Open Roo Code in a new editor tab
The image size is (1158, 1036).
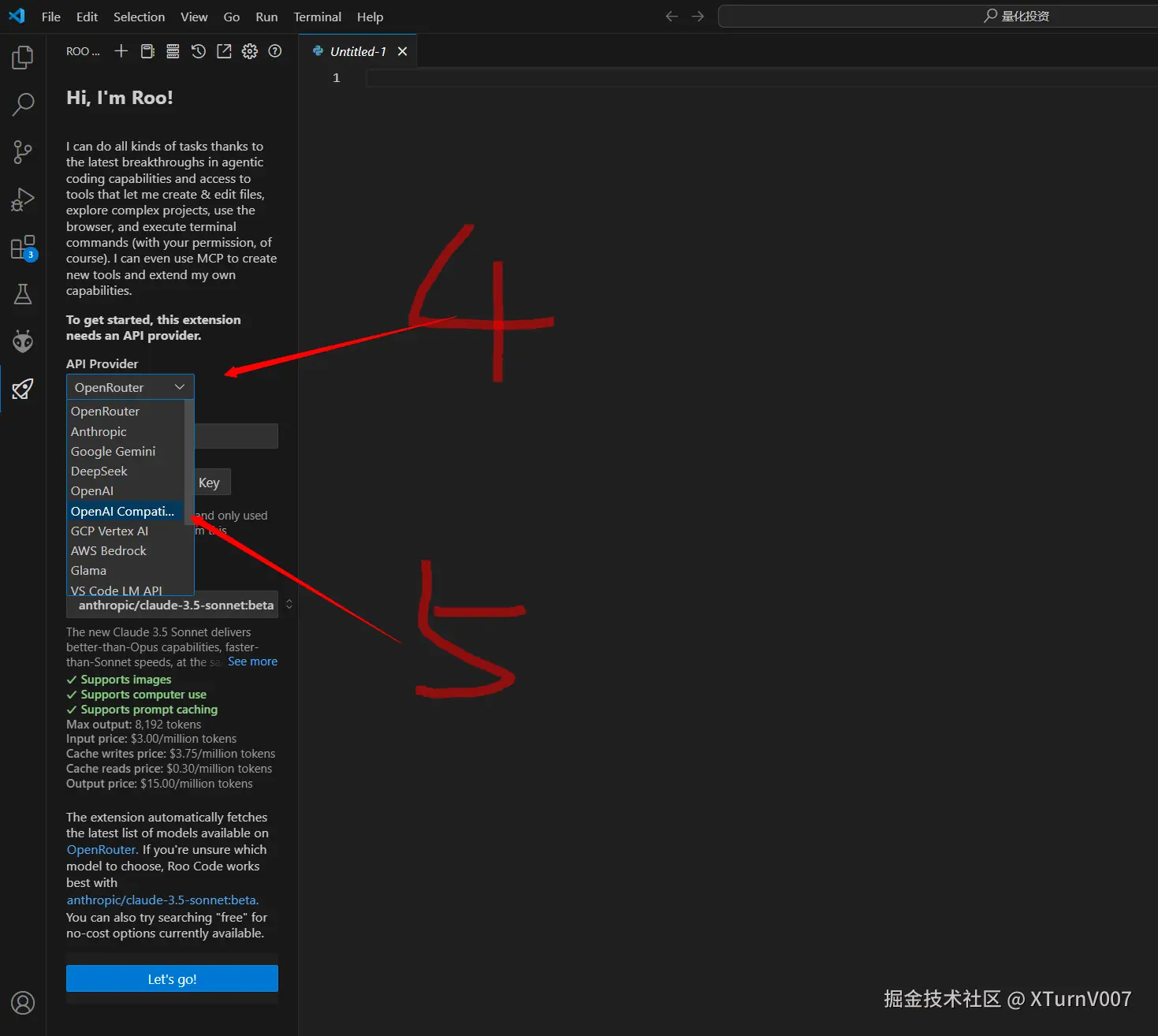coord(224,50)
